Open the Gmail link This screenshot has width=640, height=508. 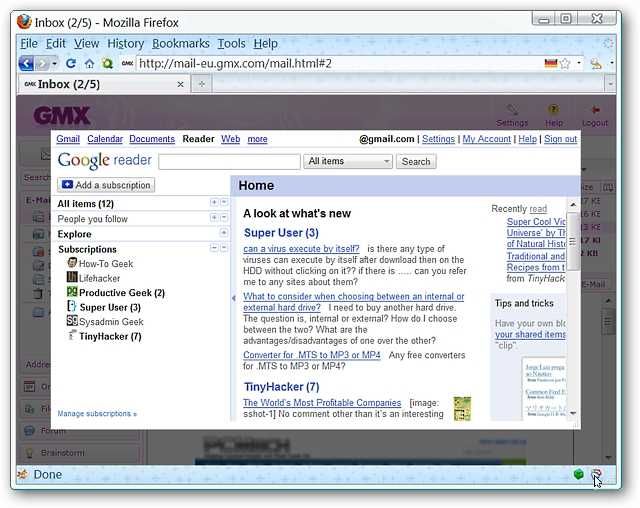[x=68, y=139]
